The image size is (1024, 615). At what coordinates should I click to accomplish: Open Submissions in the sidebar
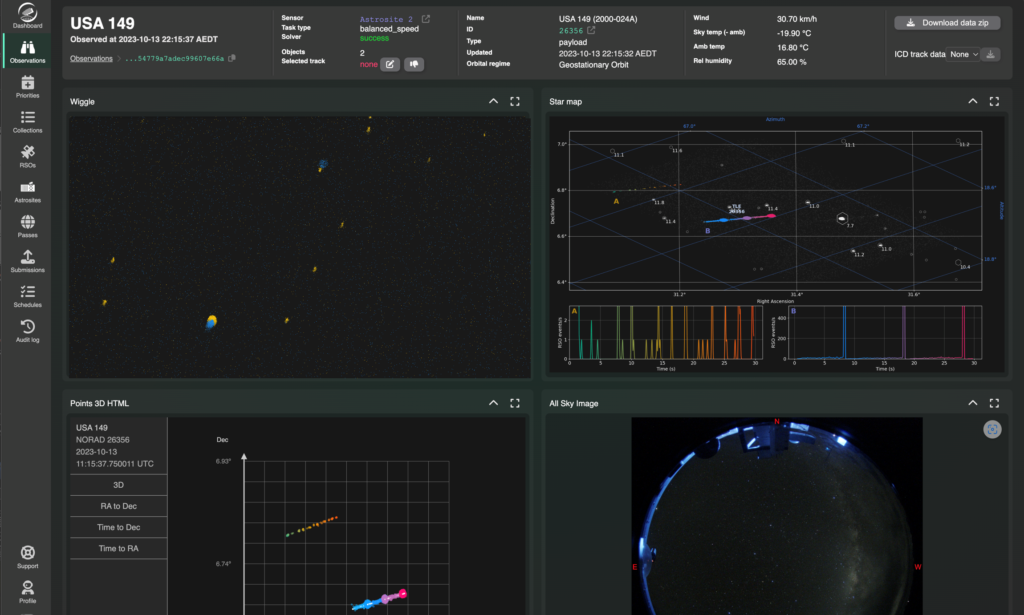click(x=27, y=261)
